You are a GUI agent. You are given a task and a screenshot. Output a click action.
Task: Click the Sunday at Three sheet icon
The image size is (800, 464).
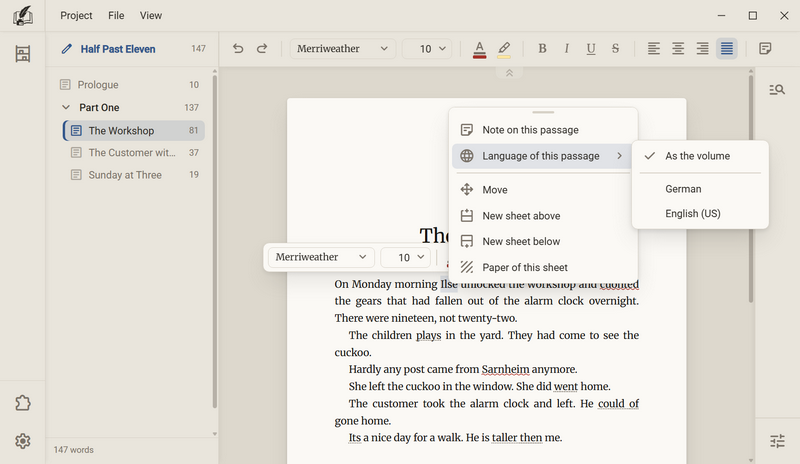coord(76,175)
